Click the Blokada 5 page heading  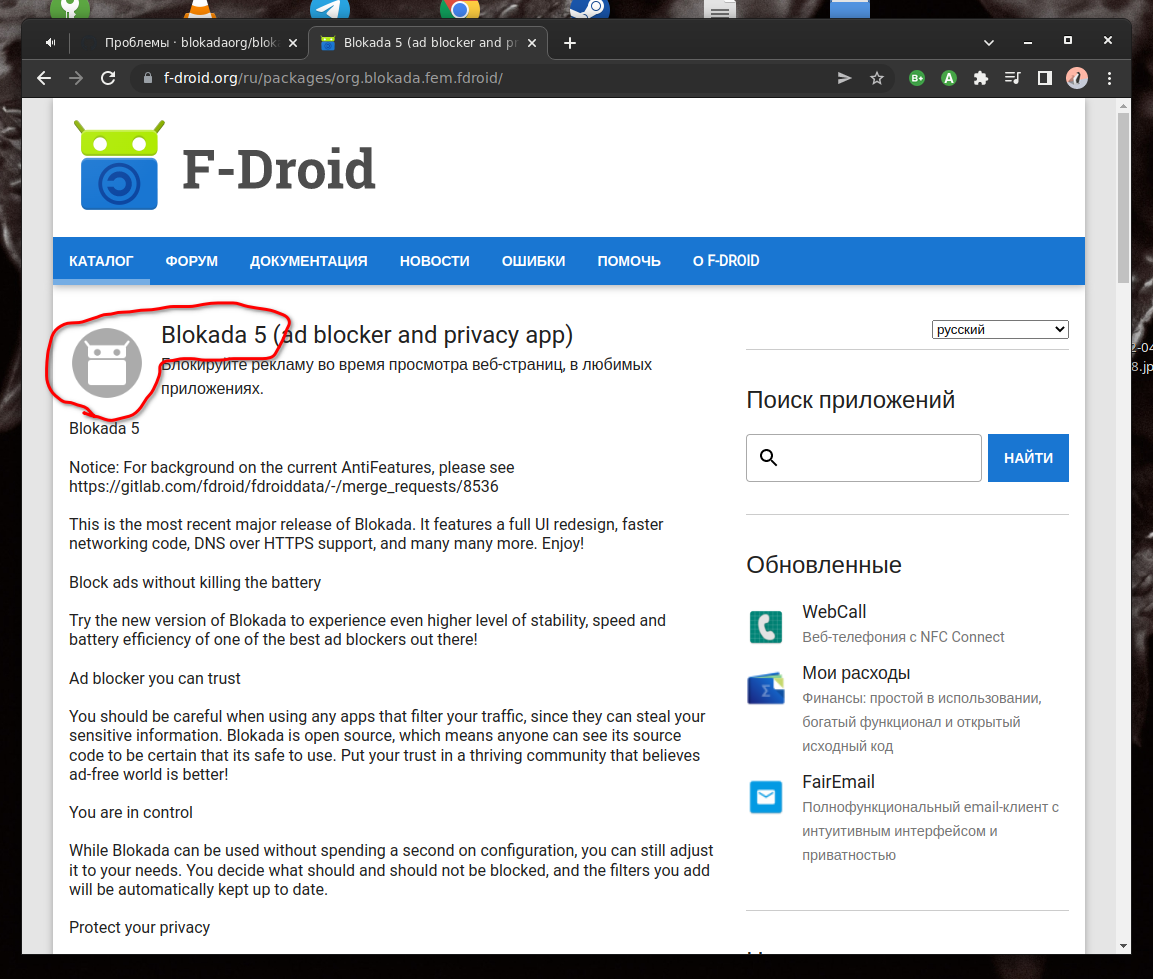(367, 335)
